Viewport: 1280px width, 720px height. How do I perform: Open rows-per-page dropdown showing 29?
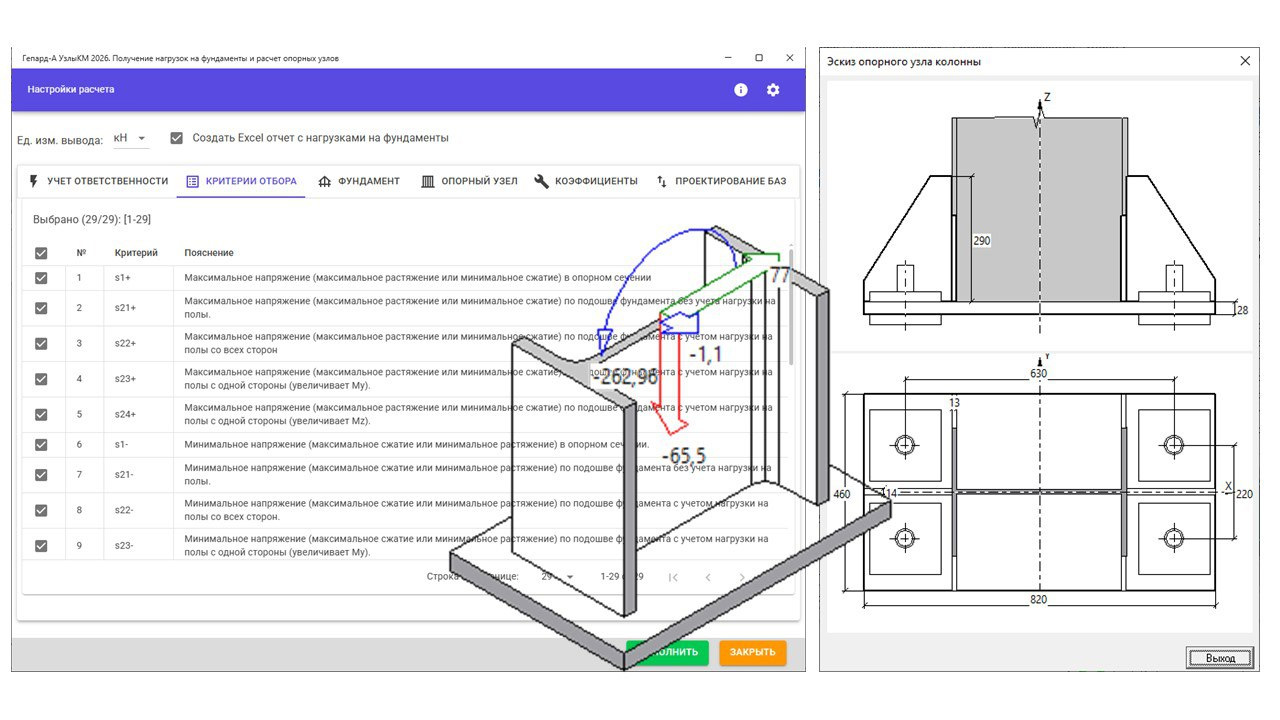pyautogui.click(x=558, y=577)
